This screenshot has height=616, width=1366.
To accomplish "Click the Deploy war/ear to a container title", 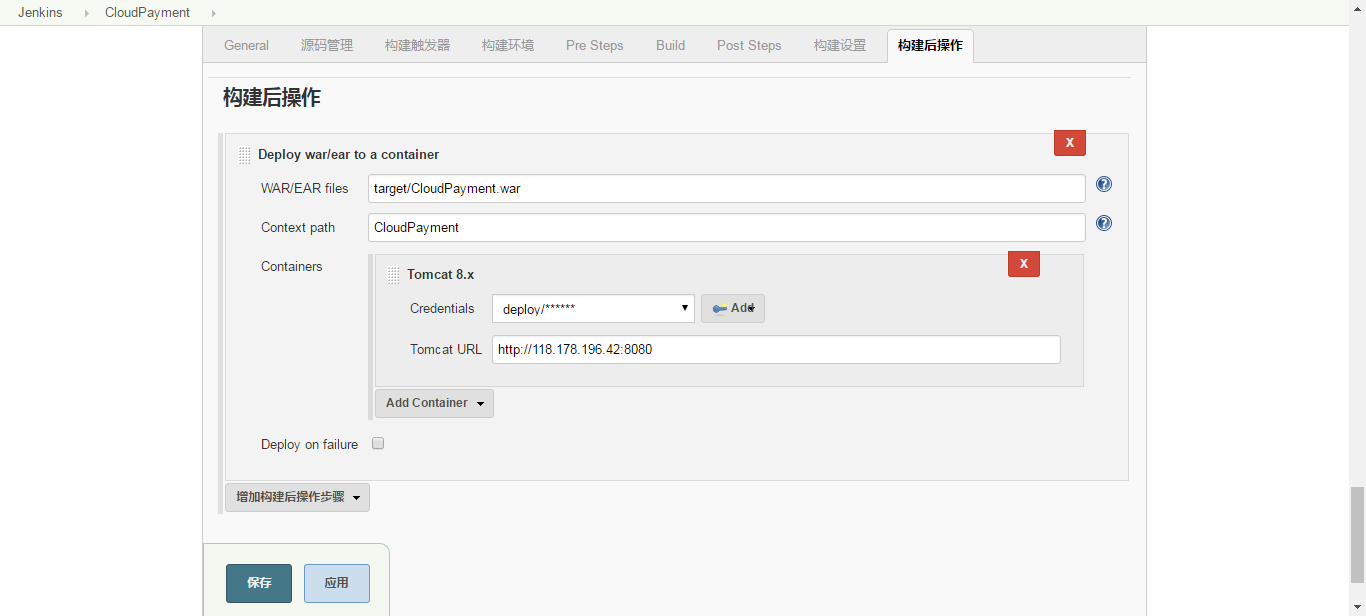I will 348,154.
